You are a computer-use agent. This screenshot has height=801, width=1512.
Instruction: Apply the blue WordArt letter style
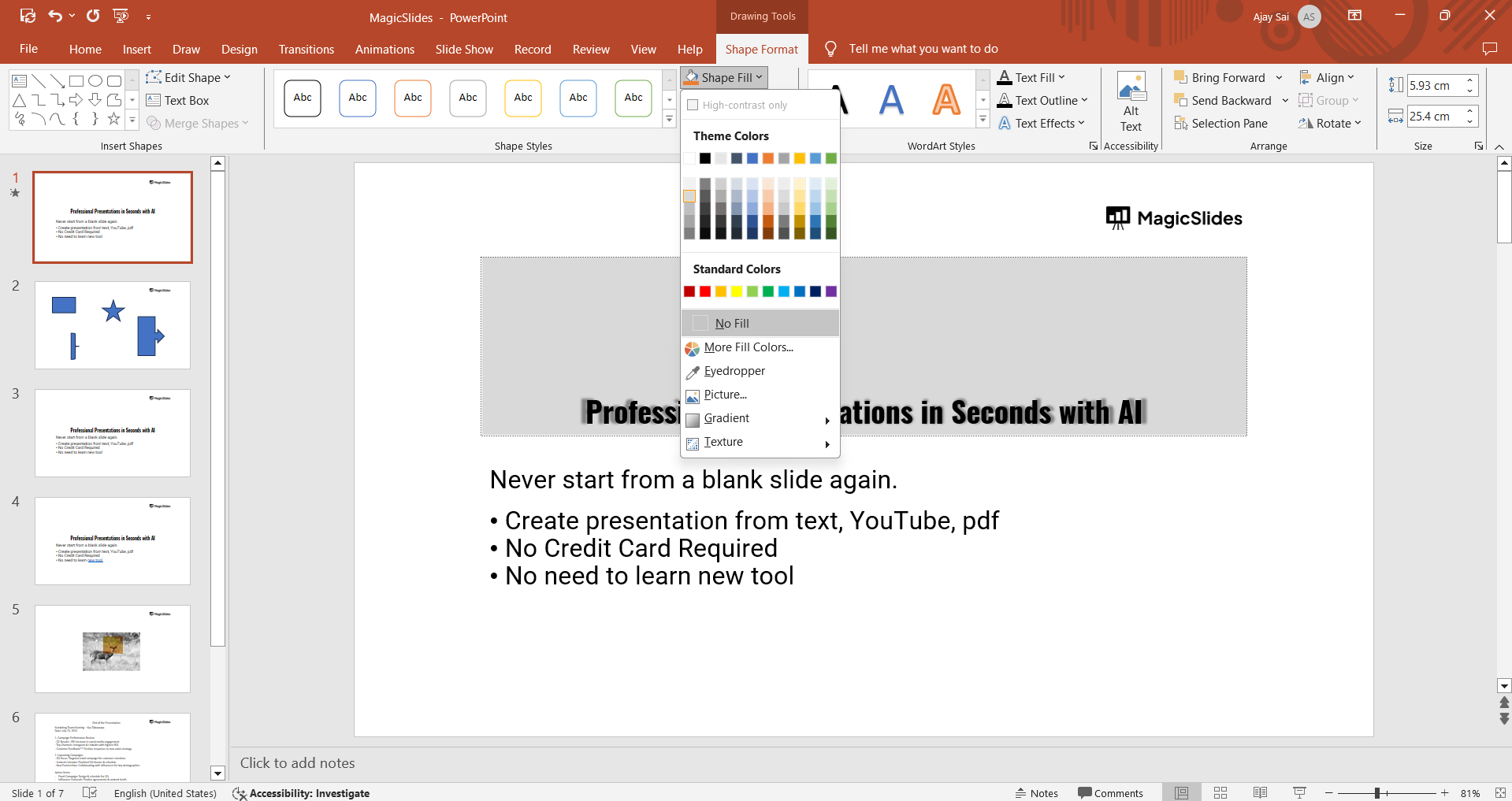[x=891, y=99]
